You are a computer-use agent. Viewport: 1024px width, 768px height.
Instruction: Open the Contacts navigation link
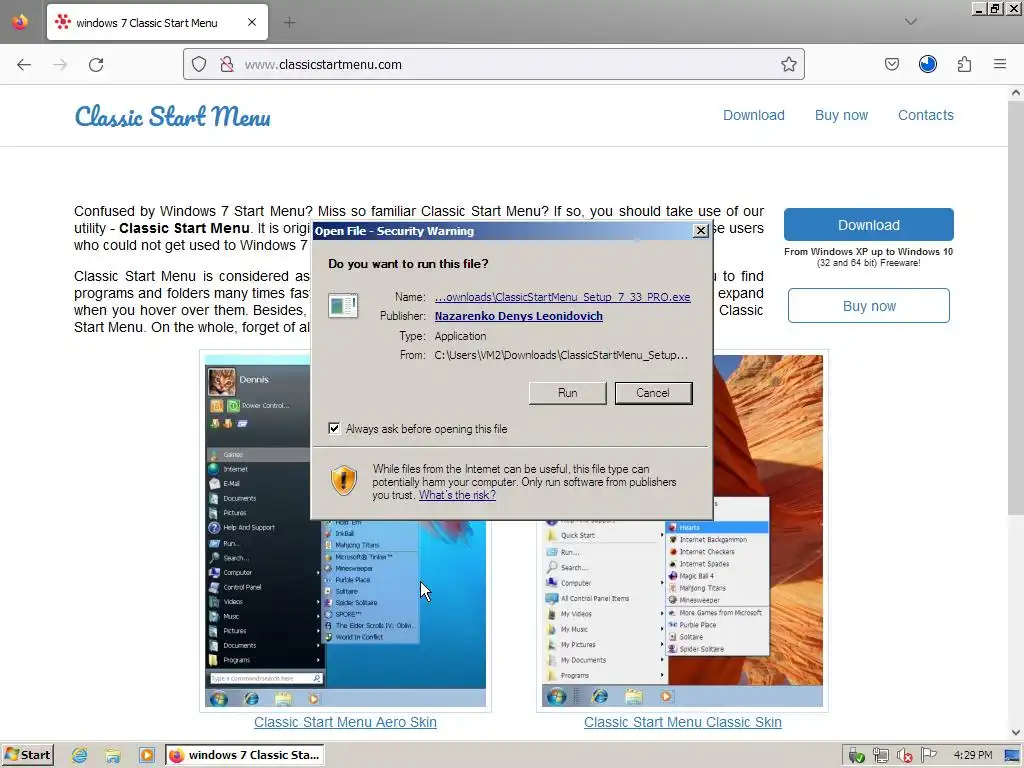click(x=925, y=115)
